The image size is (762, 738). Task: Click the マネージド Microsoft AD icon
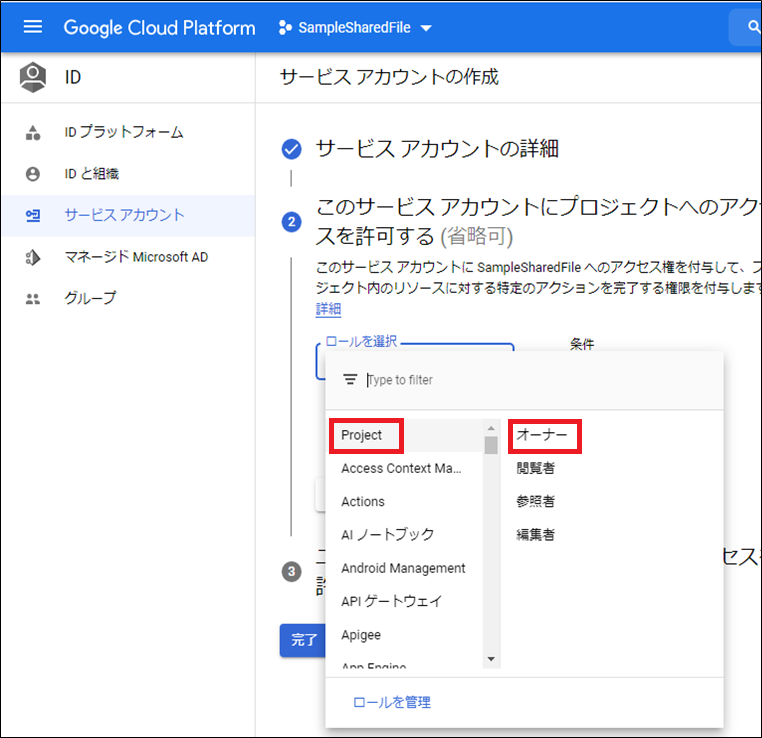pos(33,257)
